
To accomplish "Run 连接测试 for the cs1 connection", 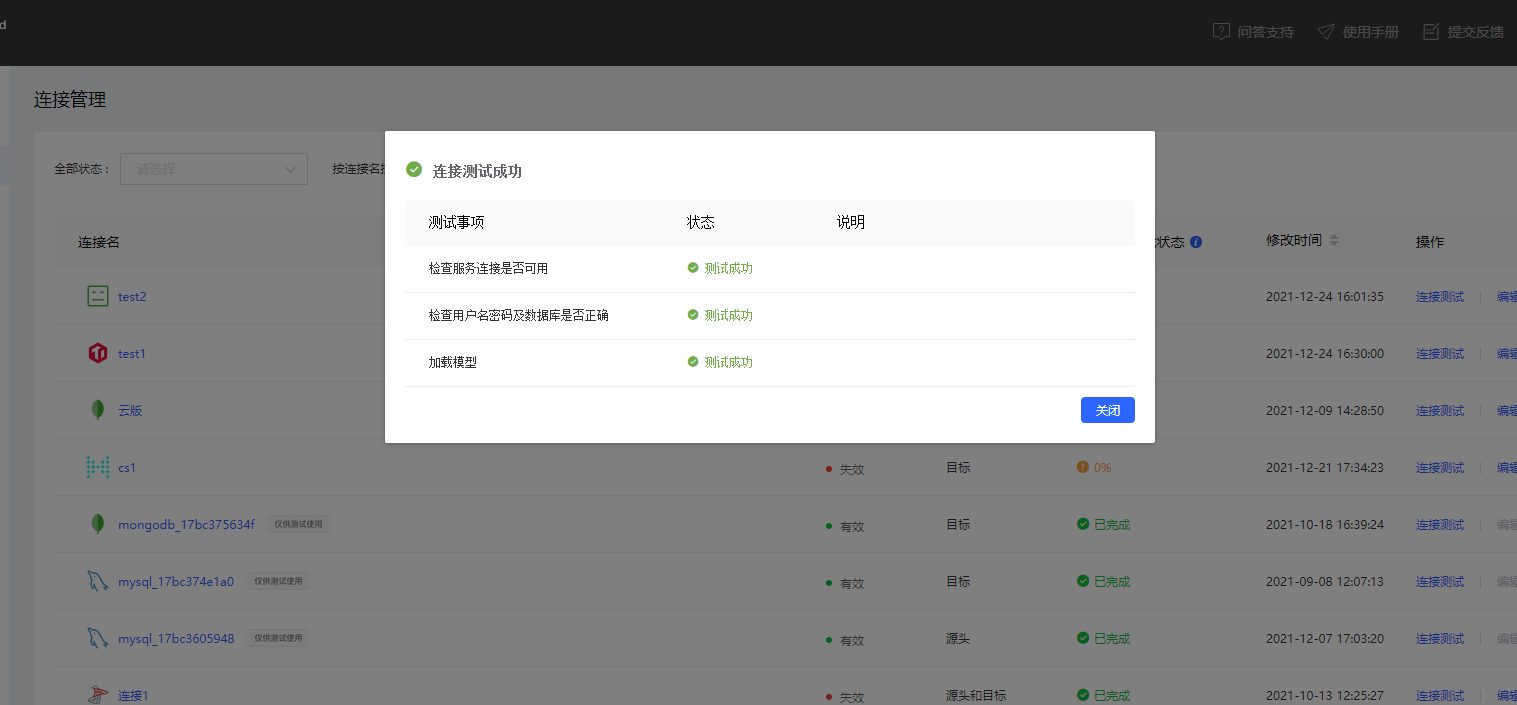I will tap(1439, 466).
